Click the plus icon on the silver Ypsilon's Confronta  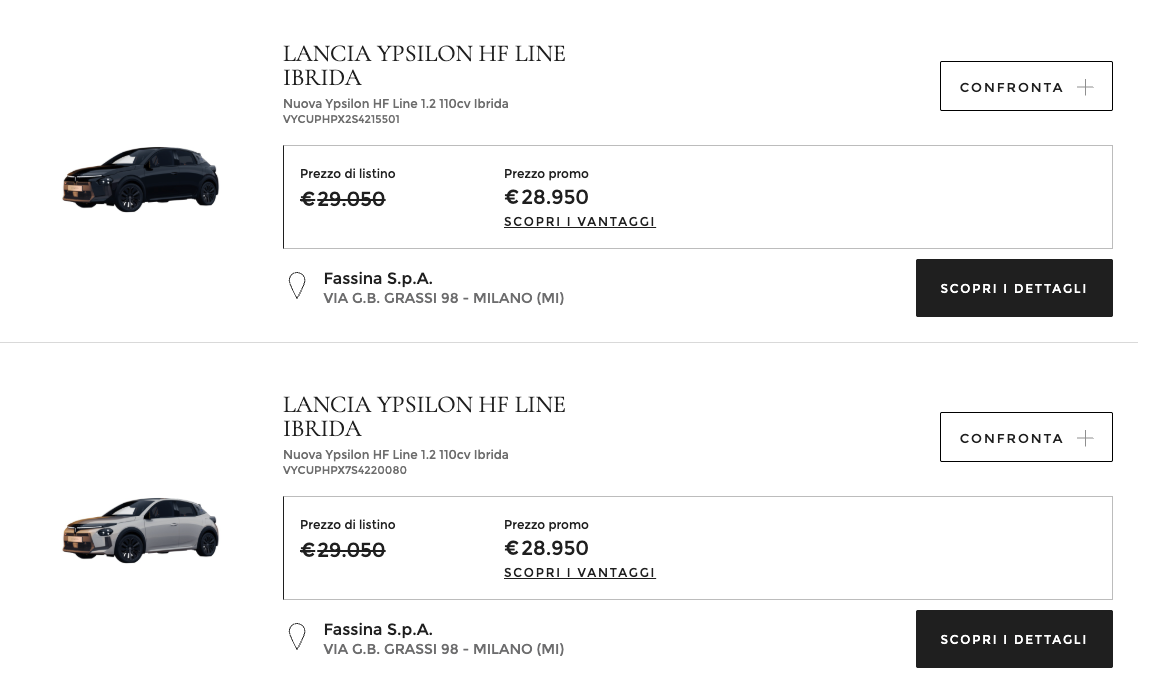[1085, 438]
